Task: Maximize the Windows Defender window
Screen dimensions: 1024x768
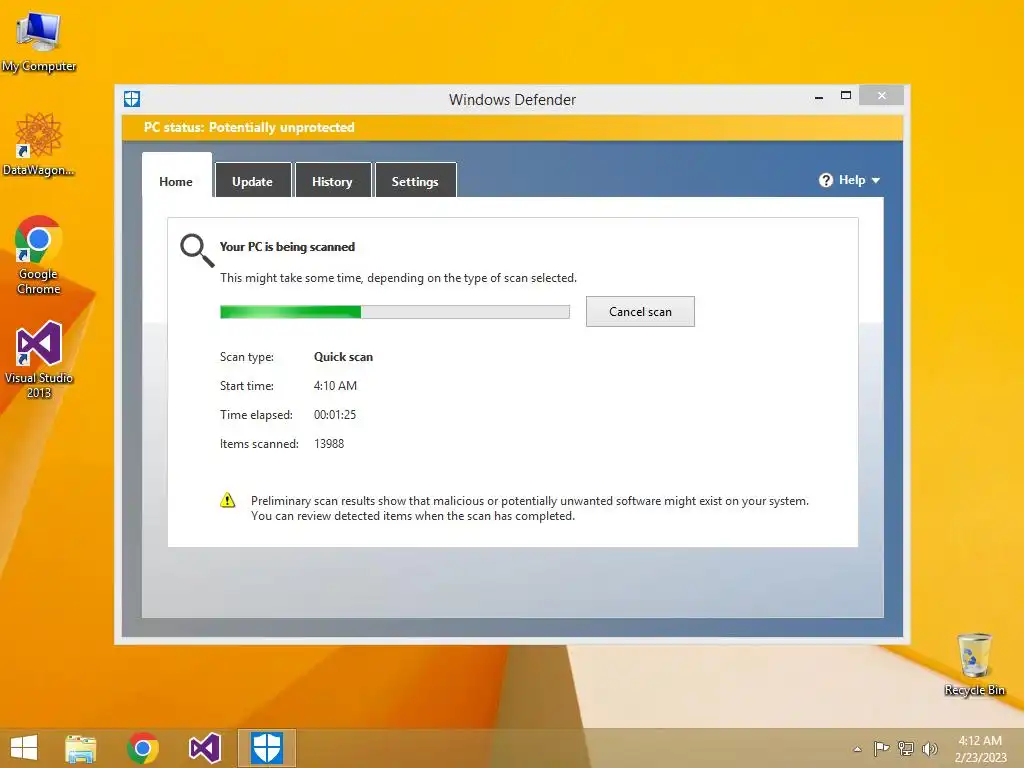Action: [x=846, y=96]
